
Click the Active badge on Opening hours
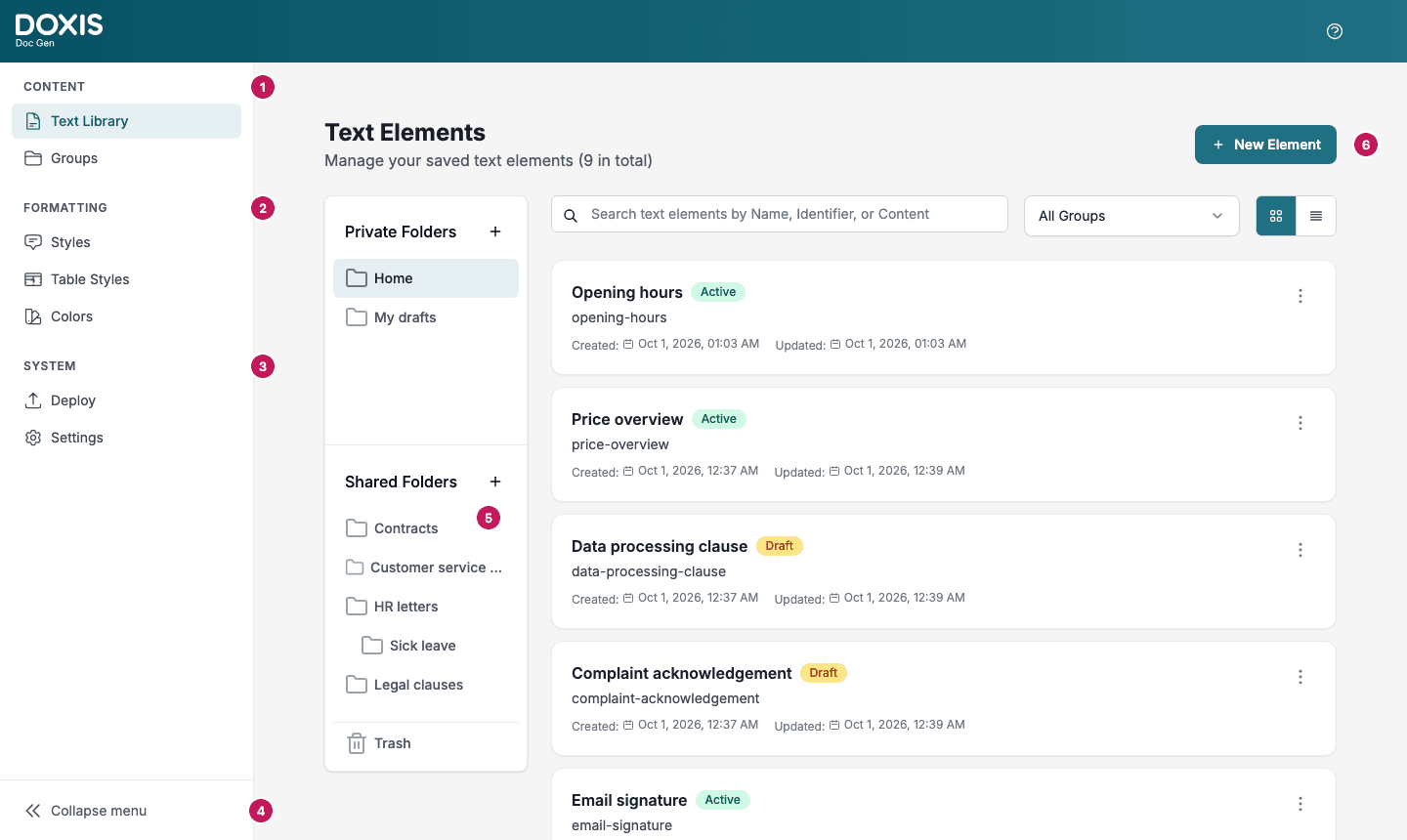[718, 292]
